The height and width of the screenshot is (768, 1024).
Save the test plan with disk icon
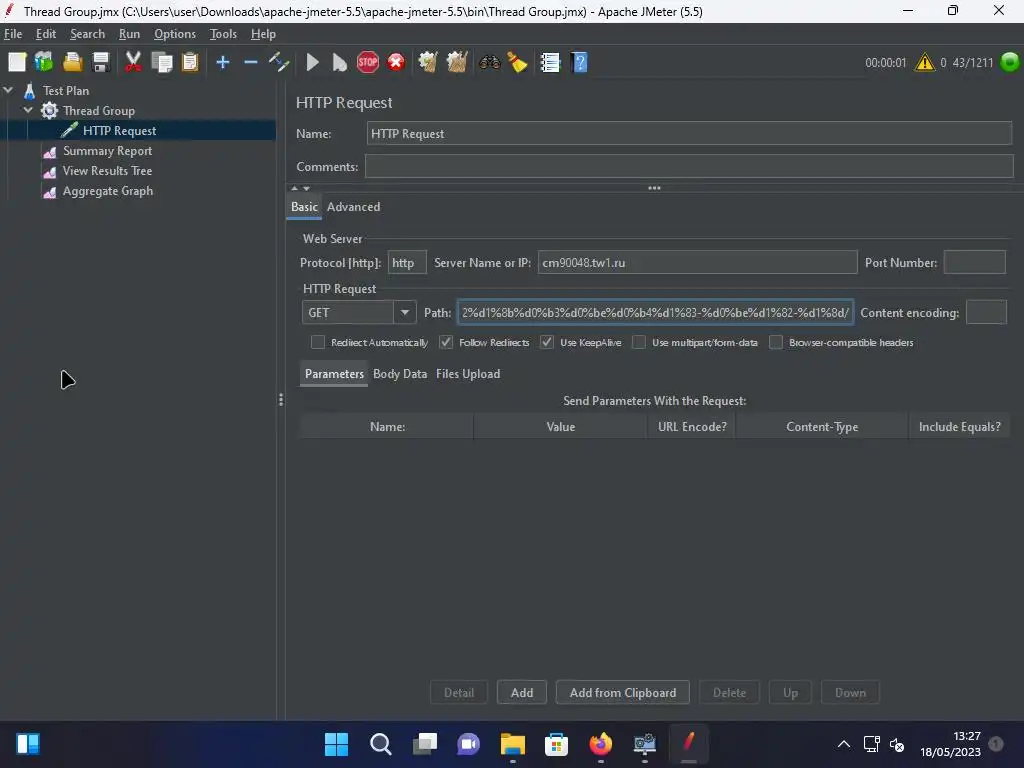[101, 63]
